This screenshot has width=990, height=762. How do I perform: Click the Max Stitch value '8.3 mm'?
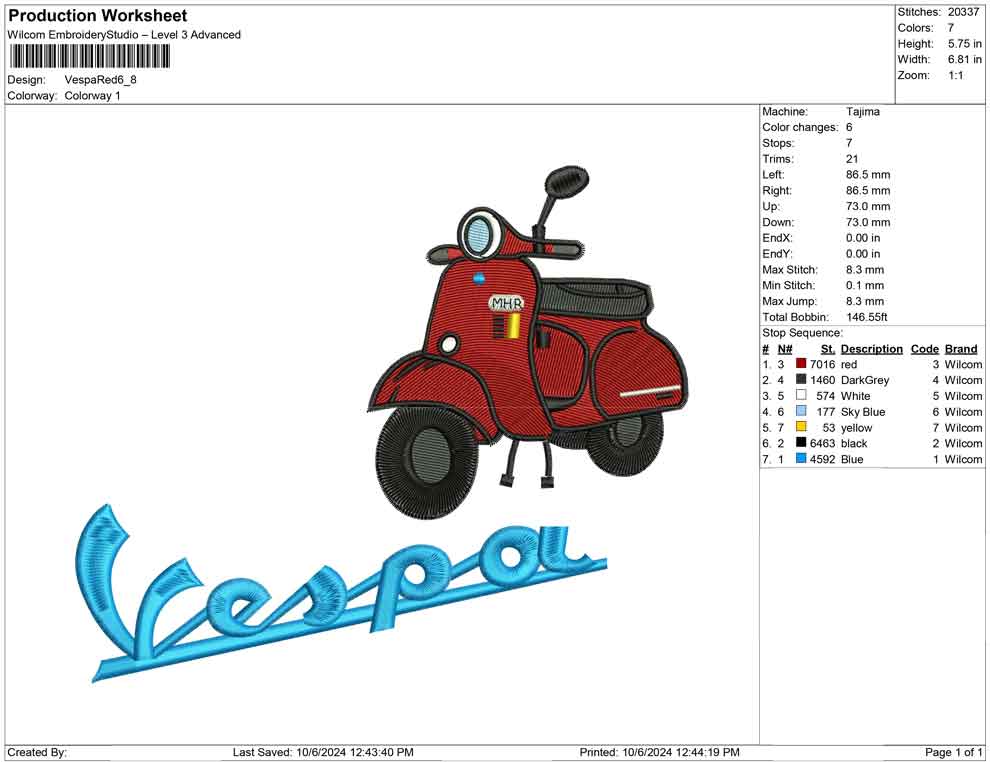pyautogui.click(x=865, y=270)
